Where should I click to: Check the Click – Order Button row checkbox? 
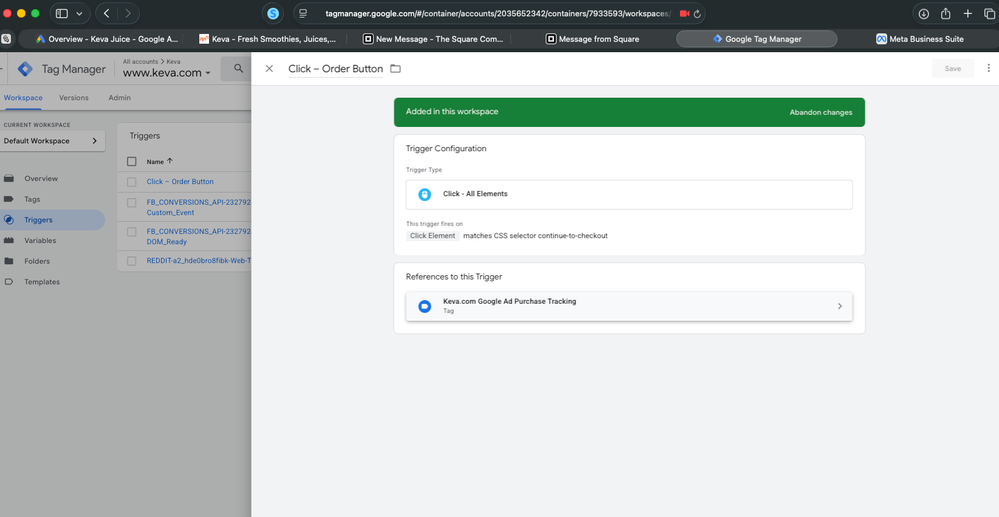click(132, 182)
